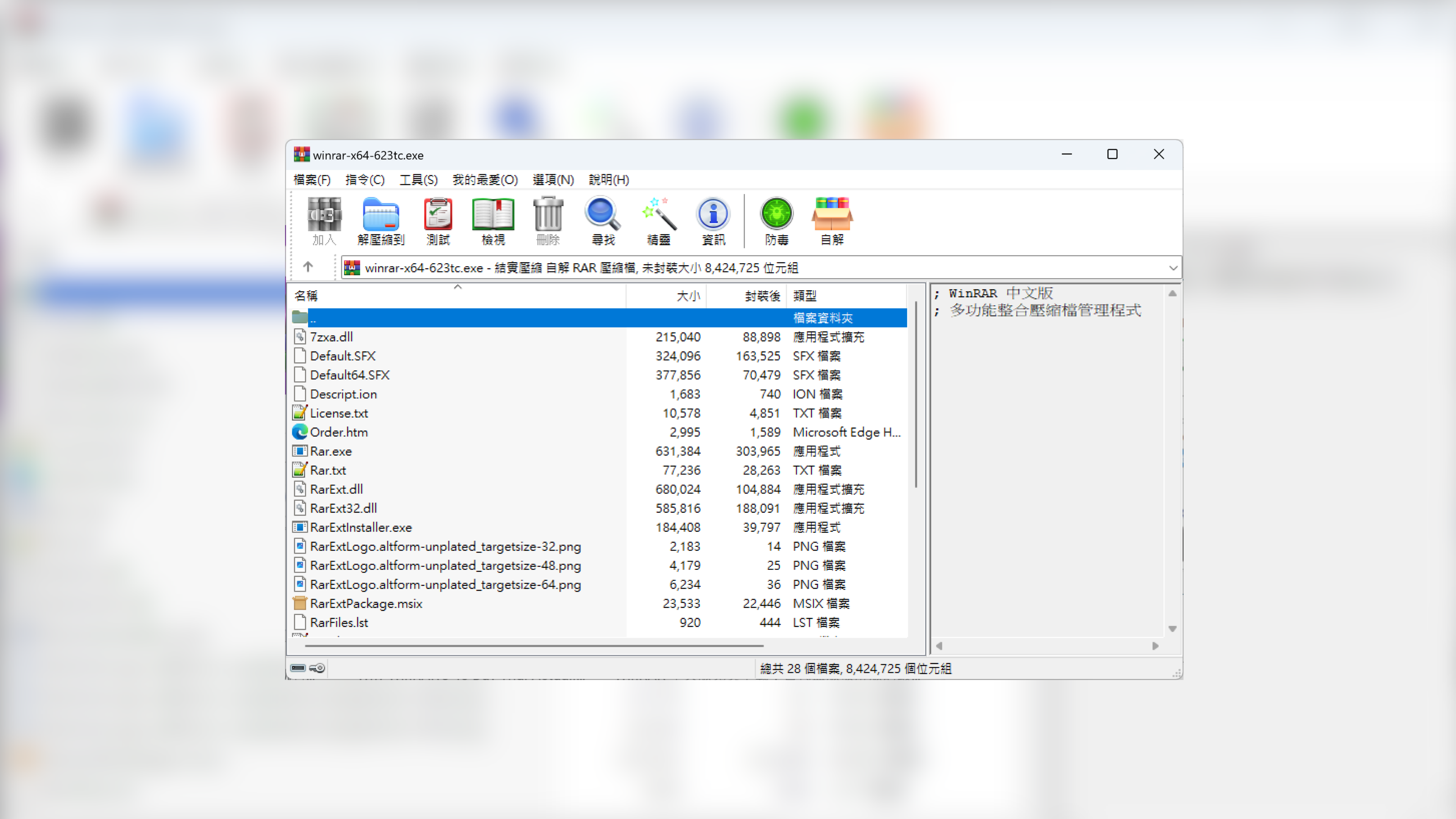Select the Rar.exe file entry
This screenshot has height=819, width=1456.
click(x=331, y=451)
